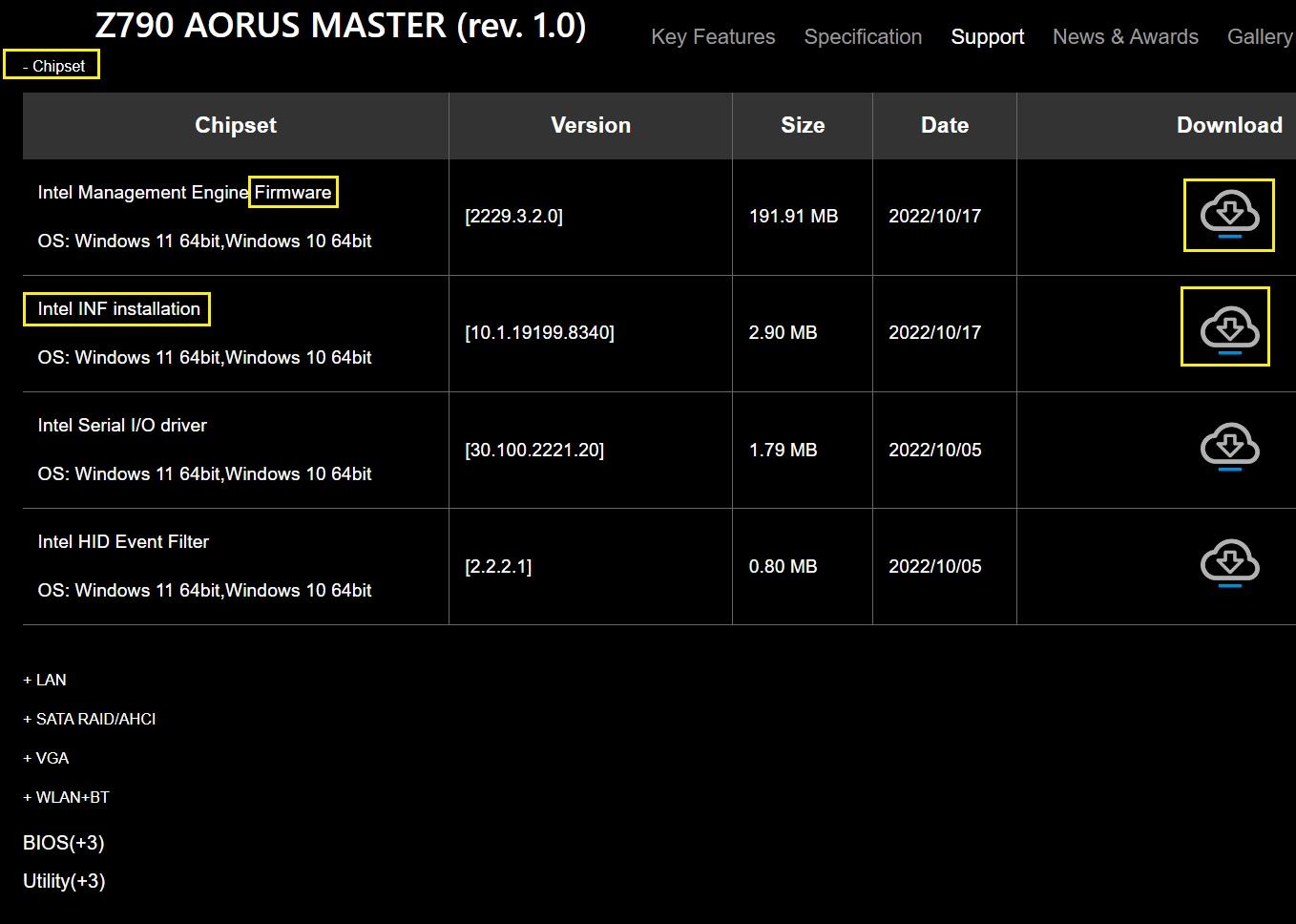This screenshot has width=1296, height=924.
Task: Select the Intel Serial I/O driver name
Action: pyautogui.click(x=122, y=425)
